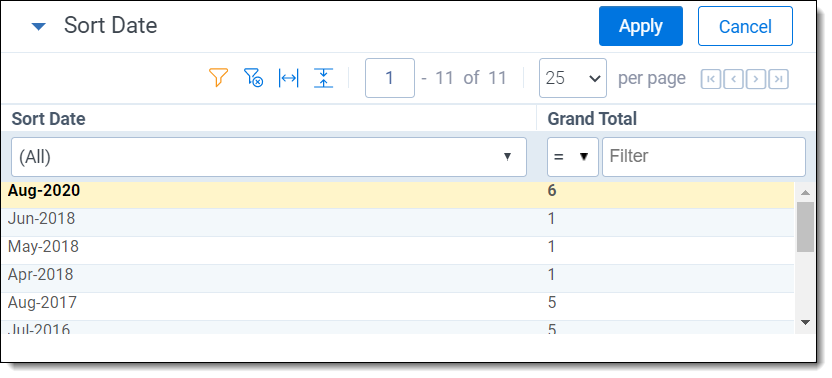Go to the previous page of results
Image resolution: width=832 pixels, height=378 pixels.
coord(733,79)
